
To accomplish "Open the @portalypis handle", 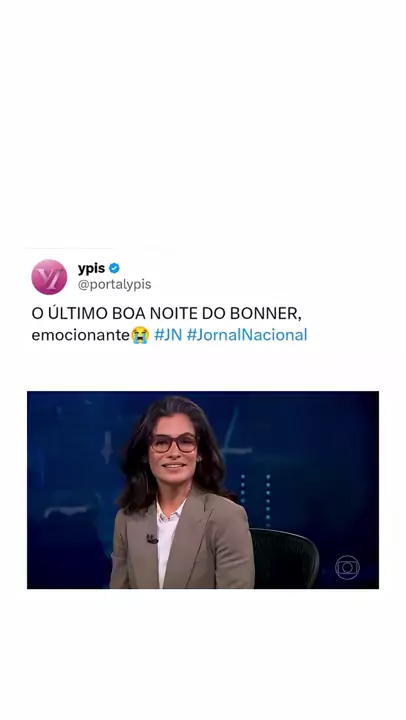I will tap(114, 284).
